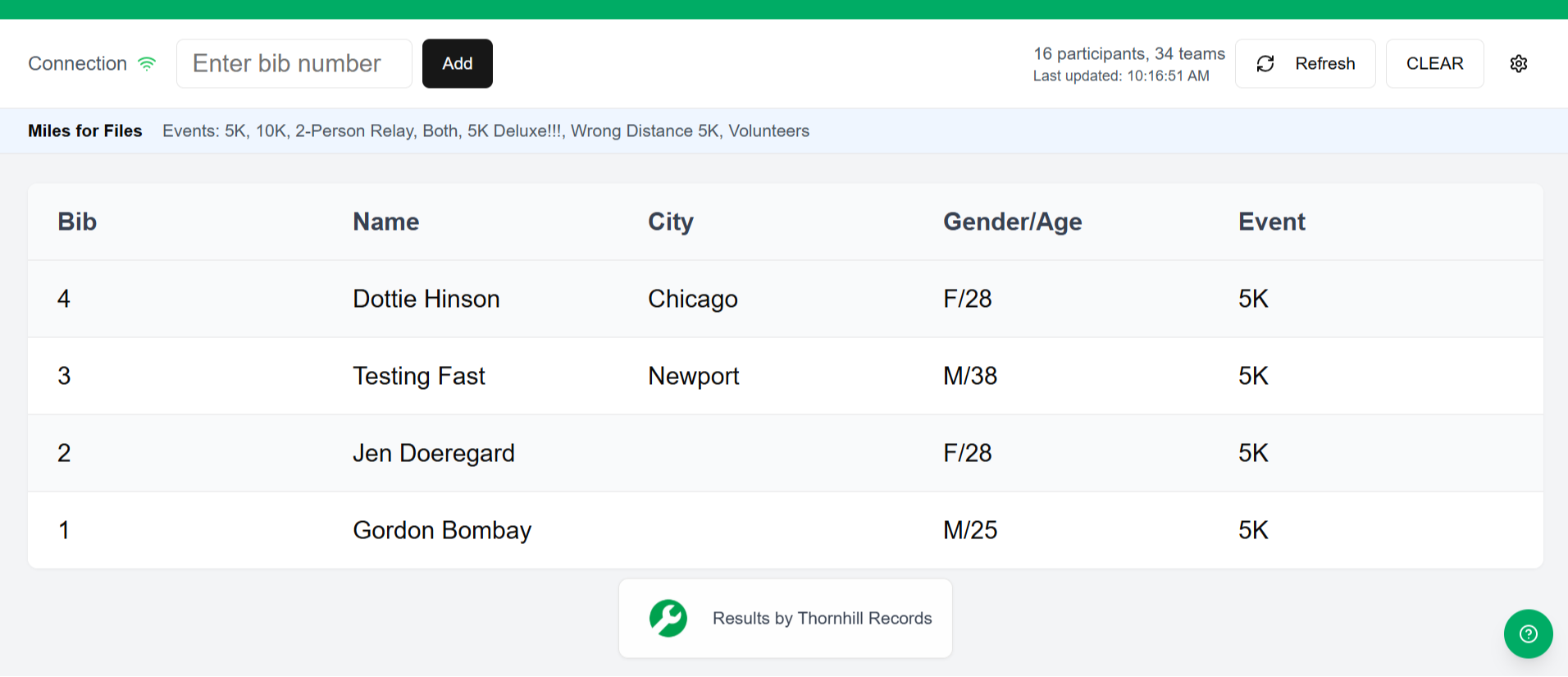Click the Bib column header
Image resolution: width=1568 pixels, height=677 pixels.
[x=77, y=222]
